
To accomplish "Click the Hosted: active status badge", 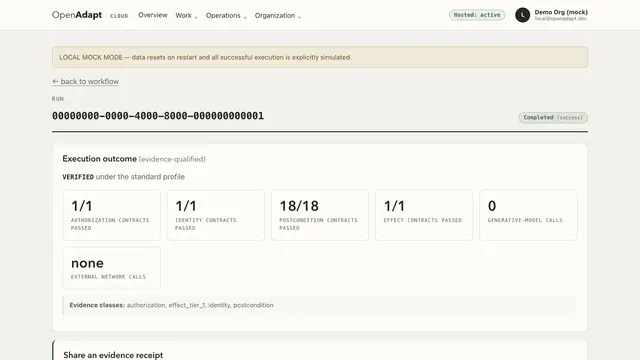I will (x=477, y=15).
